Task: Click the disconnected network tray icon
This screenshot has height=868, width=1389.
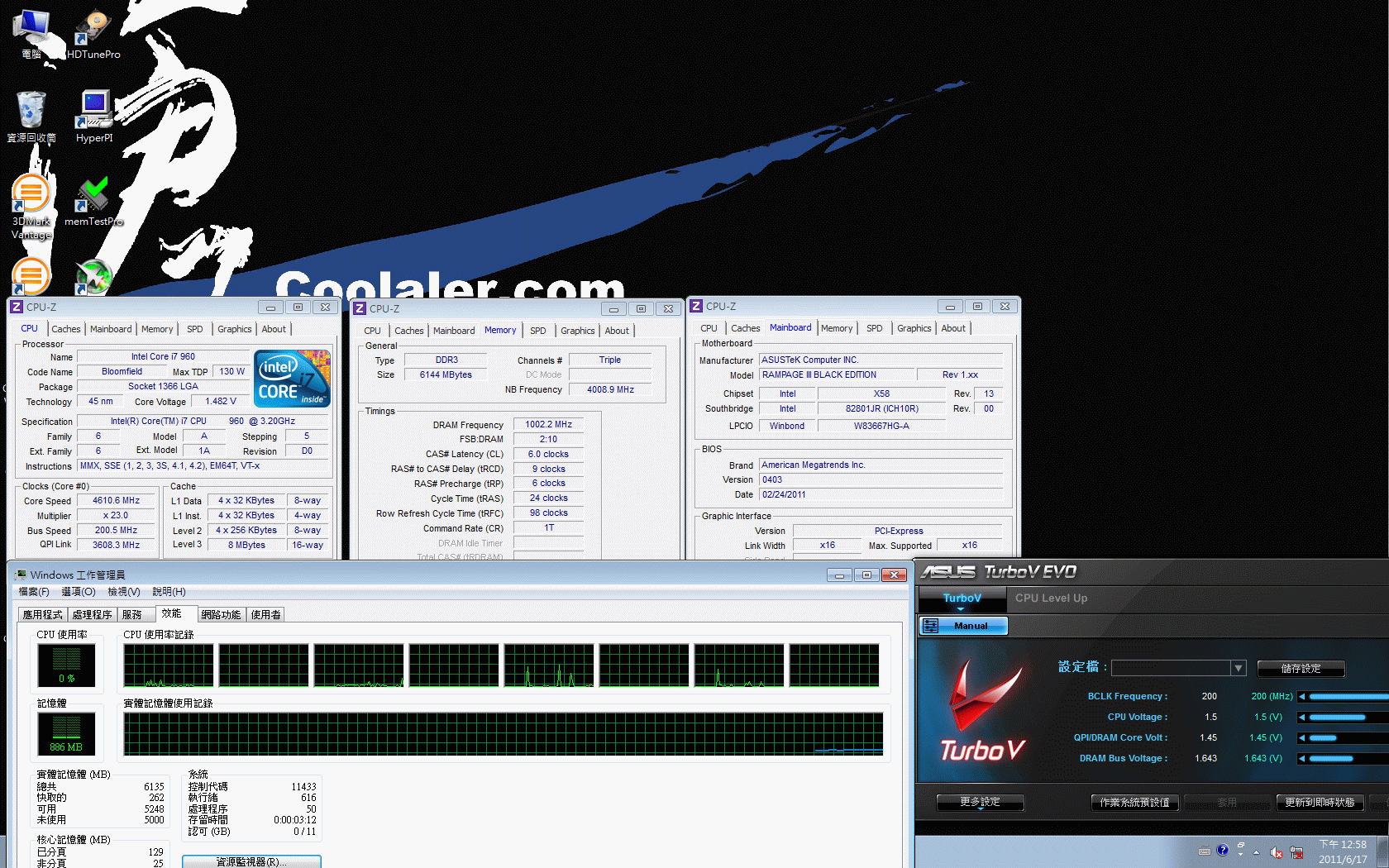Action: click(1296, 852)
